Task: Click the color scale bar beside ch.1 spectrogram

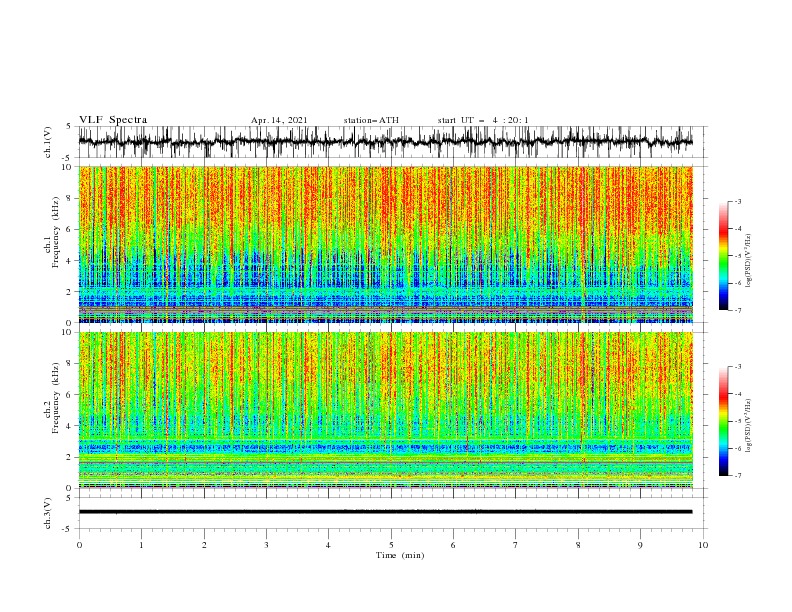Action: [723, 256]
